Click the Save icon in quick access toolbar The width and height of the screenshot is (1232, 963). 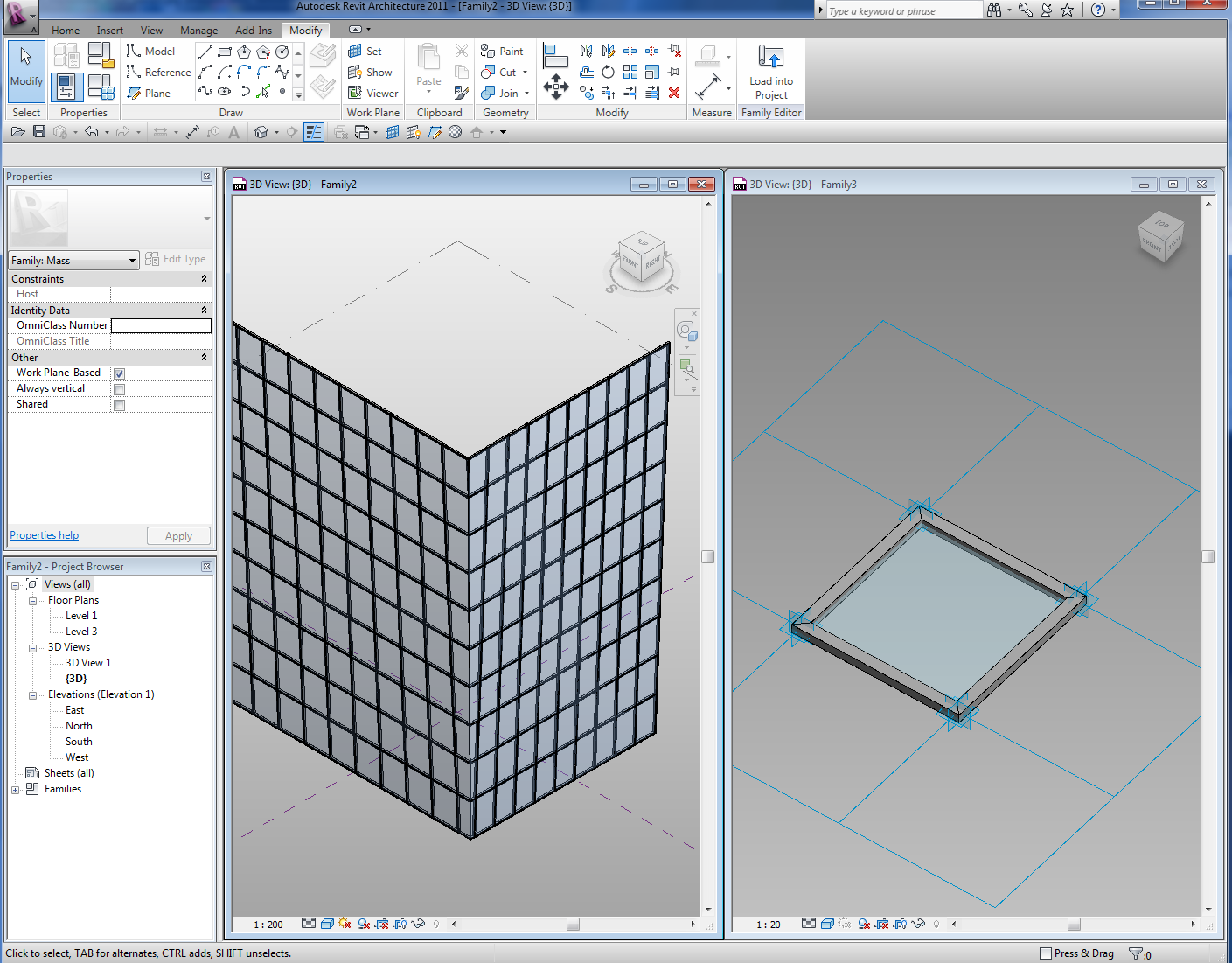39,132
